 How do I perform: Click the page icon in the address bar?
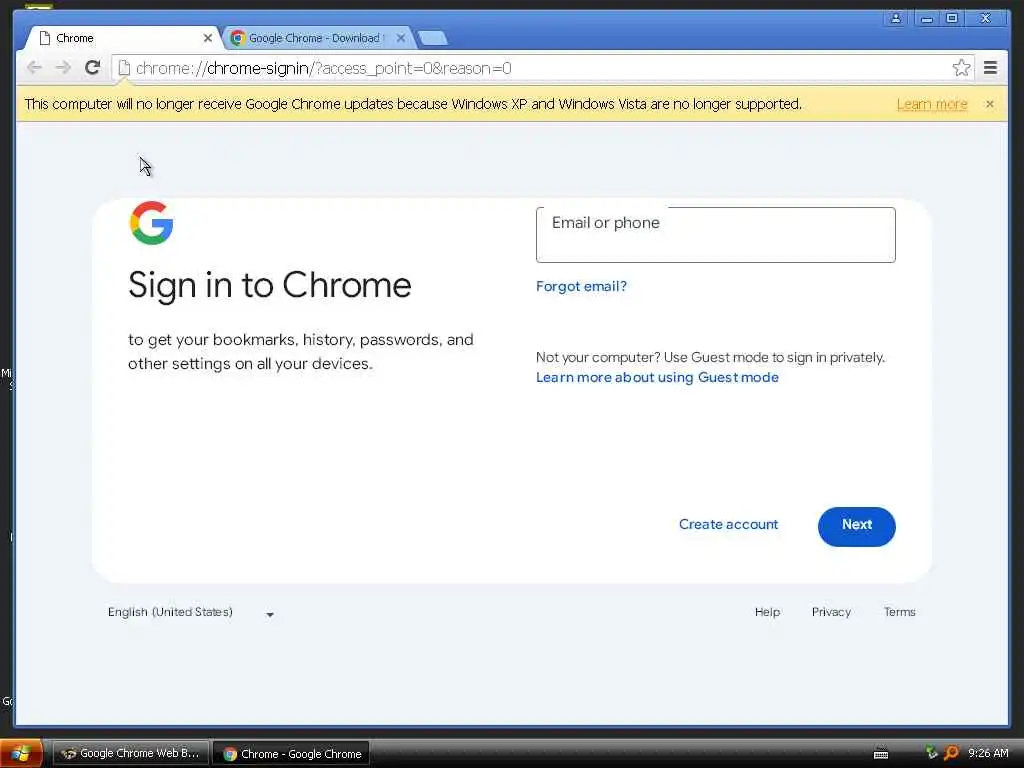[x=124, y=68]
